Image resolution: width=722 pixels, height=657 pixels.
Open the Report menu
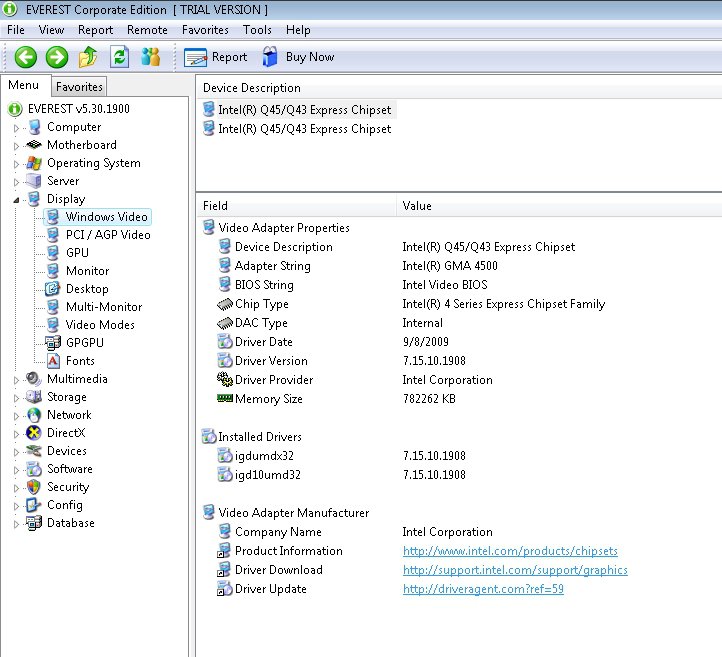[x=95, y=30]
